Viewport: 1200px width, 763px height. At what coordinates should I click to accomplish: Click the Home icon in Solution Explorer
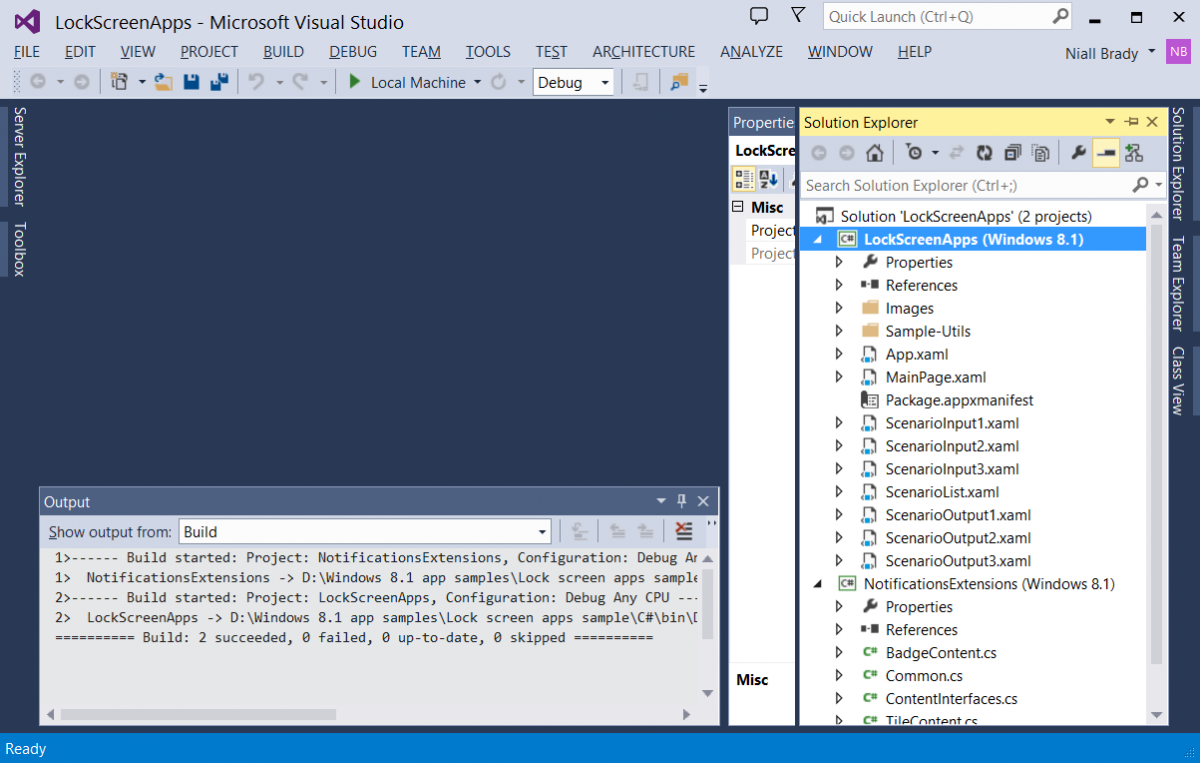point(875,153)
